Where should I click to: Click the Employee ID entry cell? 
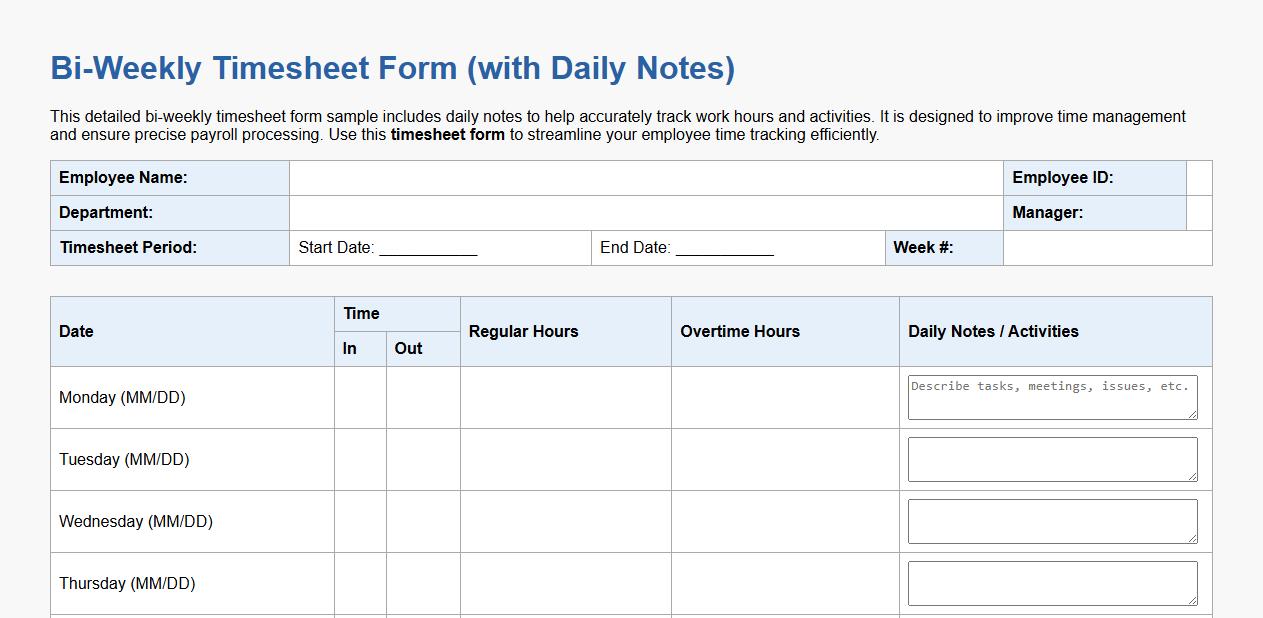coord(1196,177)
